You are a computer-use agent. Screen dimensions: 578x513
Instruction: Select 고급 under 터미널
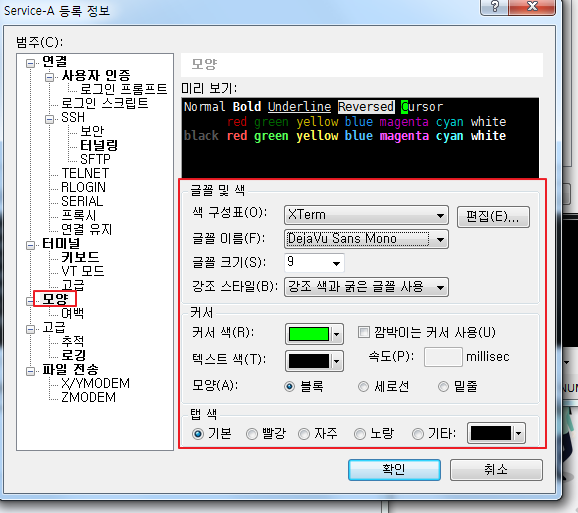pyautogui.click(x=73, y=285)
